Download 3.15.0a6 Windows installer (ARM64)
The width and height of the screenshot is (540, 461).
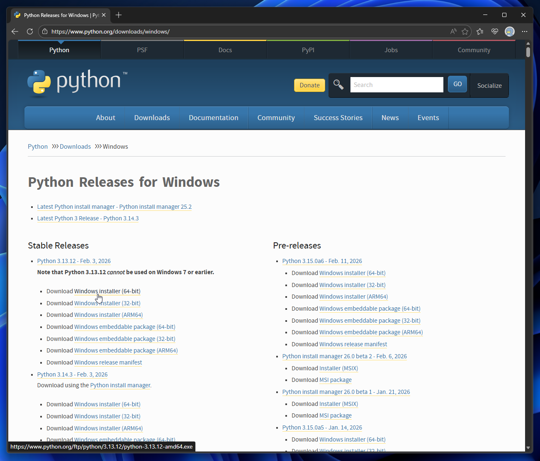point(354,296)
